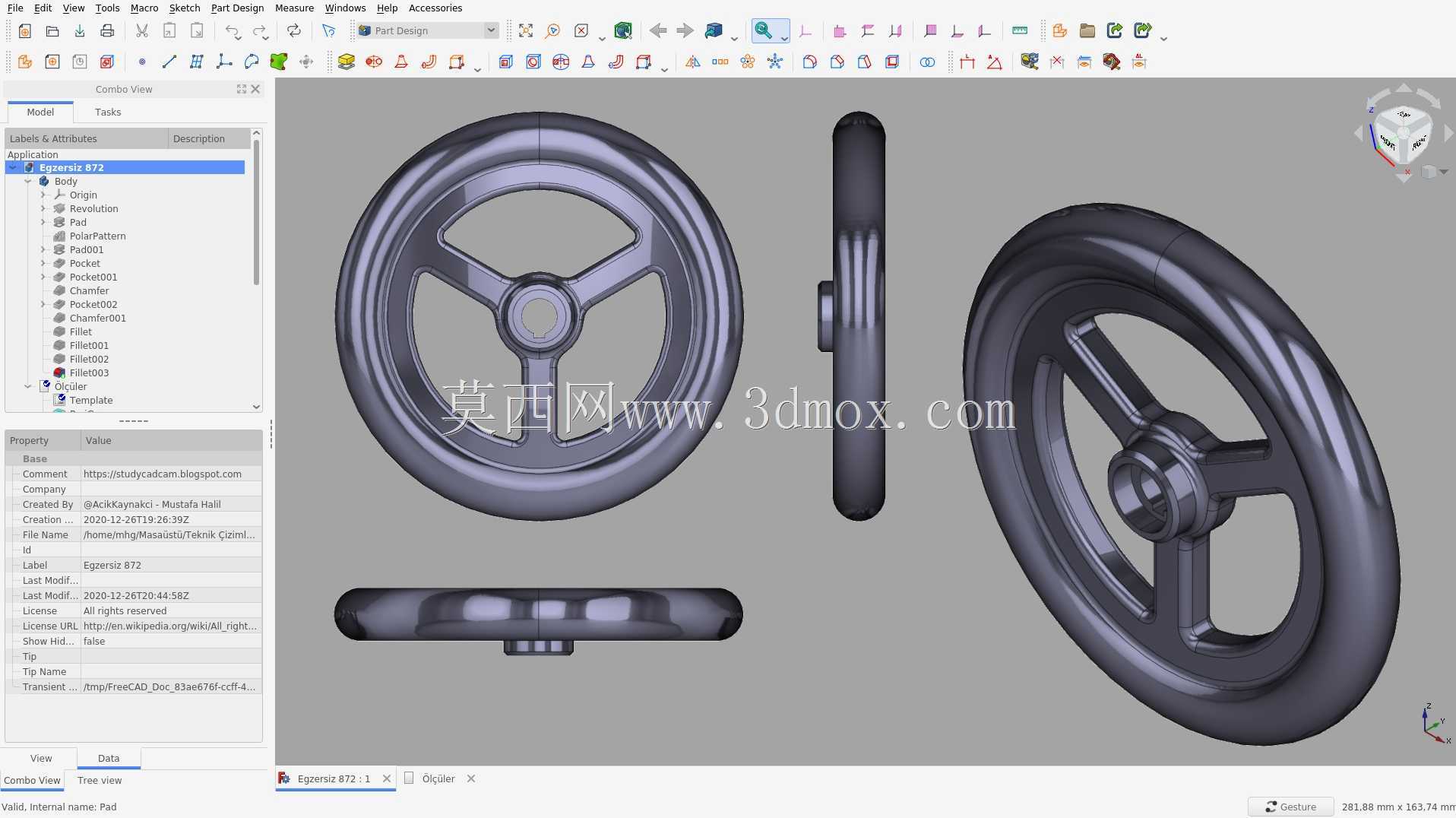Click the Linear pattern icon
1456x818 pixels.
720,62
